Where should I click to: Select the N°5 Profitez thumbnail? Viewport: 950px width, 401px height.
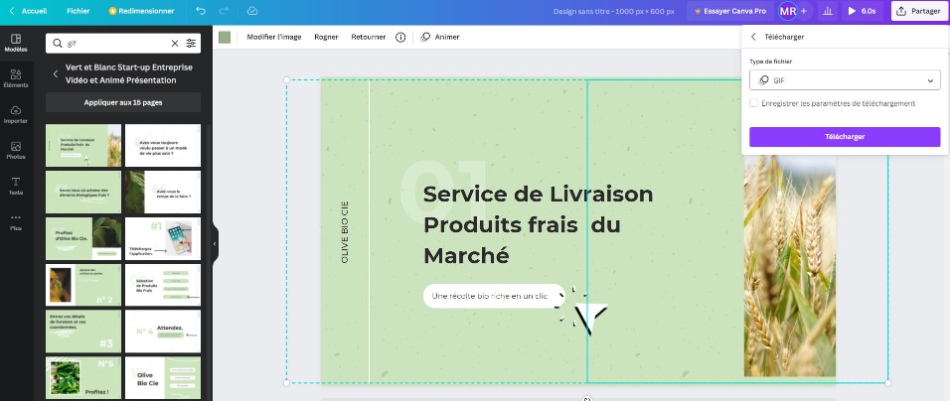tap(84, 377)
